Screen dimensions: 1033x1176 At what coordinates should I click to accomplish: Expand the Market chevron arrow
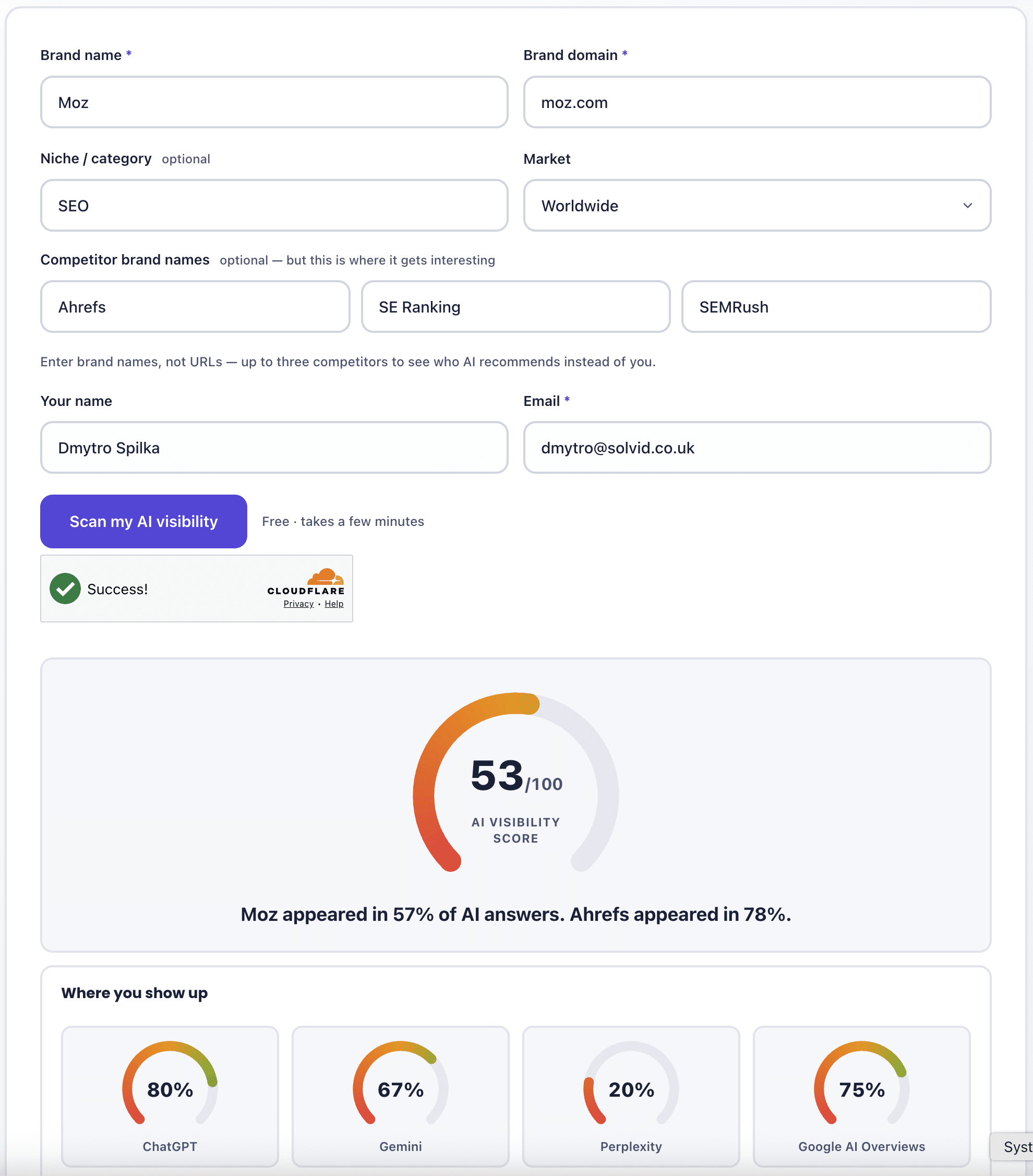click(967, 206)
